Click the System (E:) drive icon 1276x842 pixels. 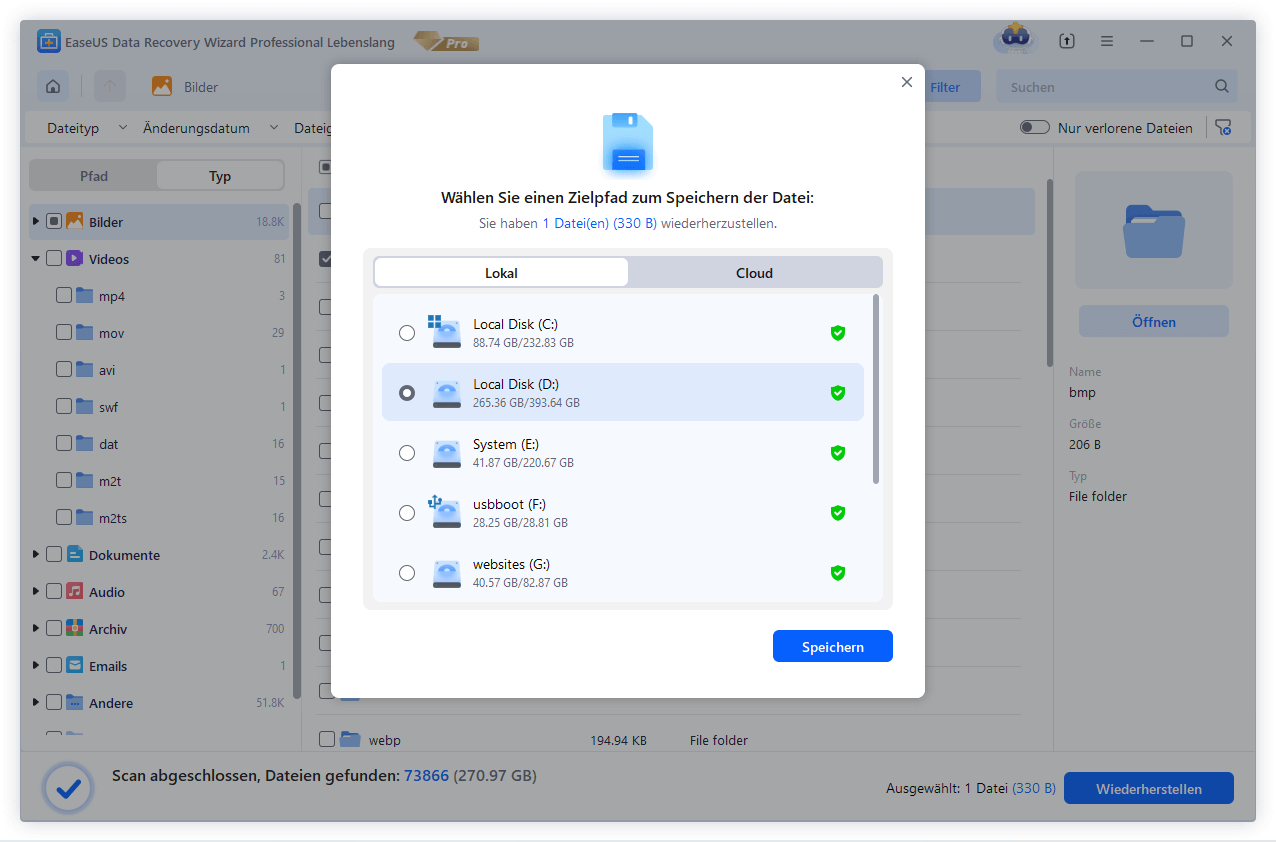pyautogui.click(x=446, y=453)
